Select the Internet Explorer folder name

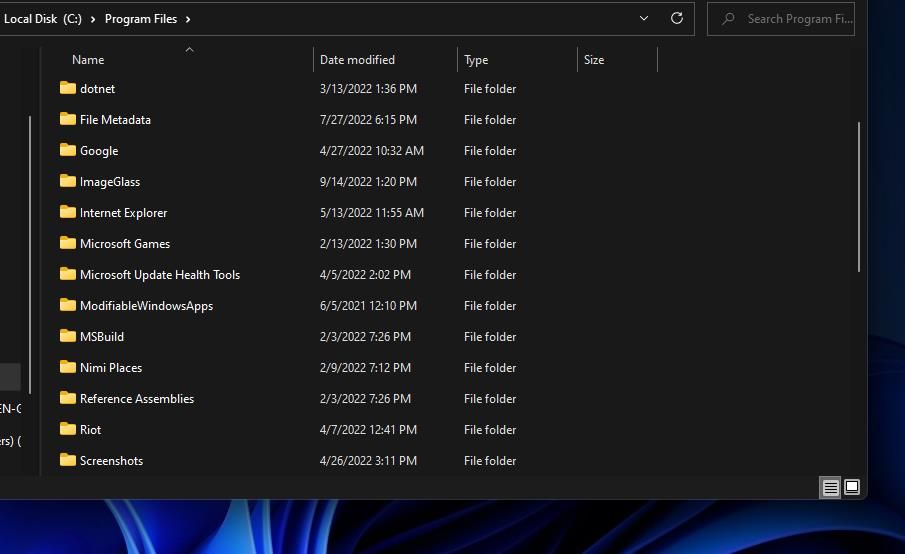coord(124,212)
